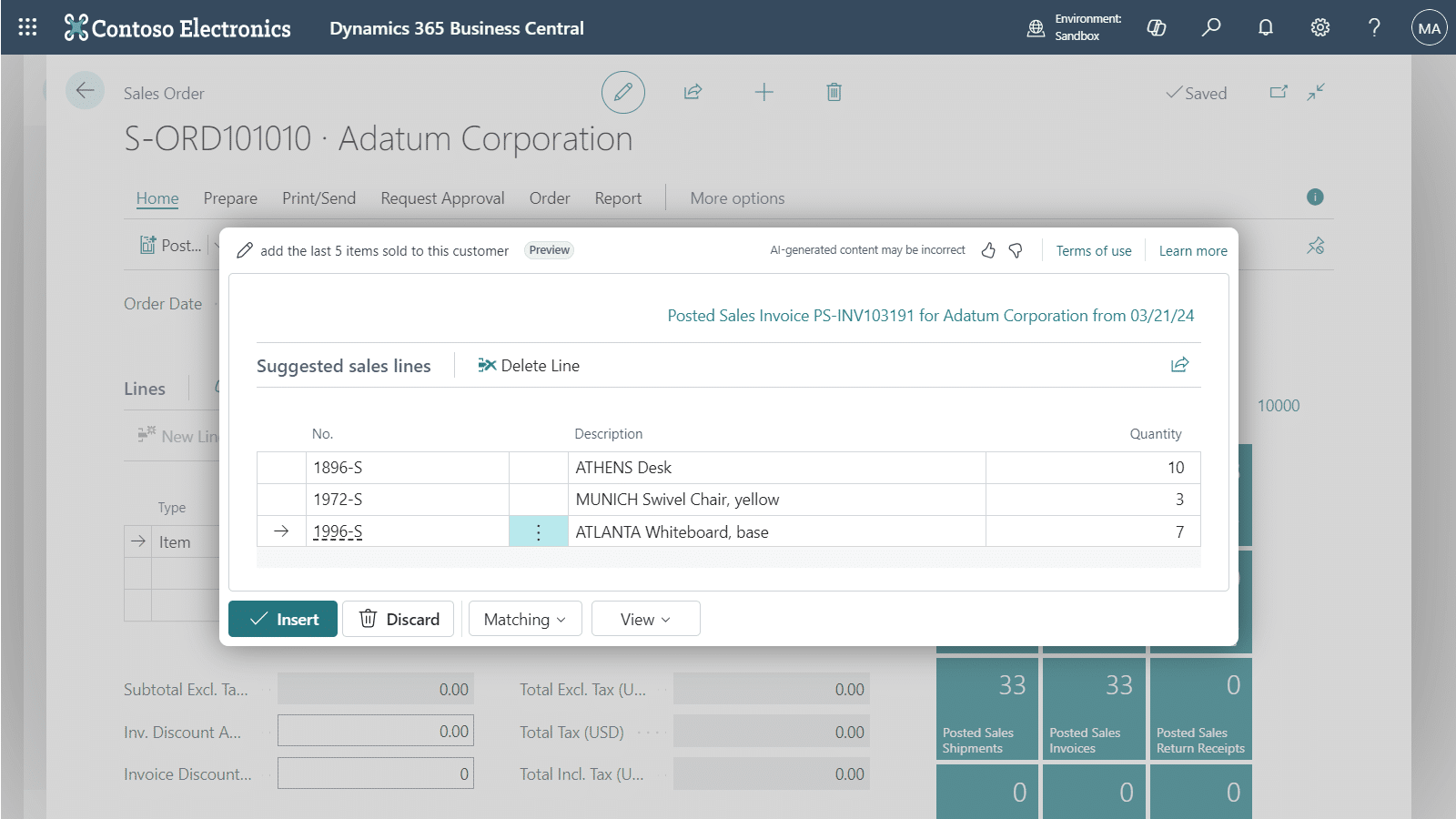Viewport: 1456px width, 819px height.
Task: Click the Inv. Discount Amount field
Action: (376, 731)
